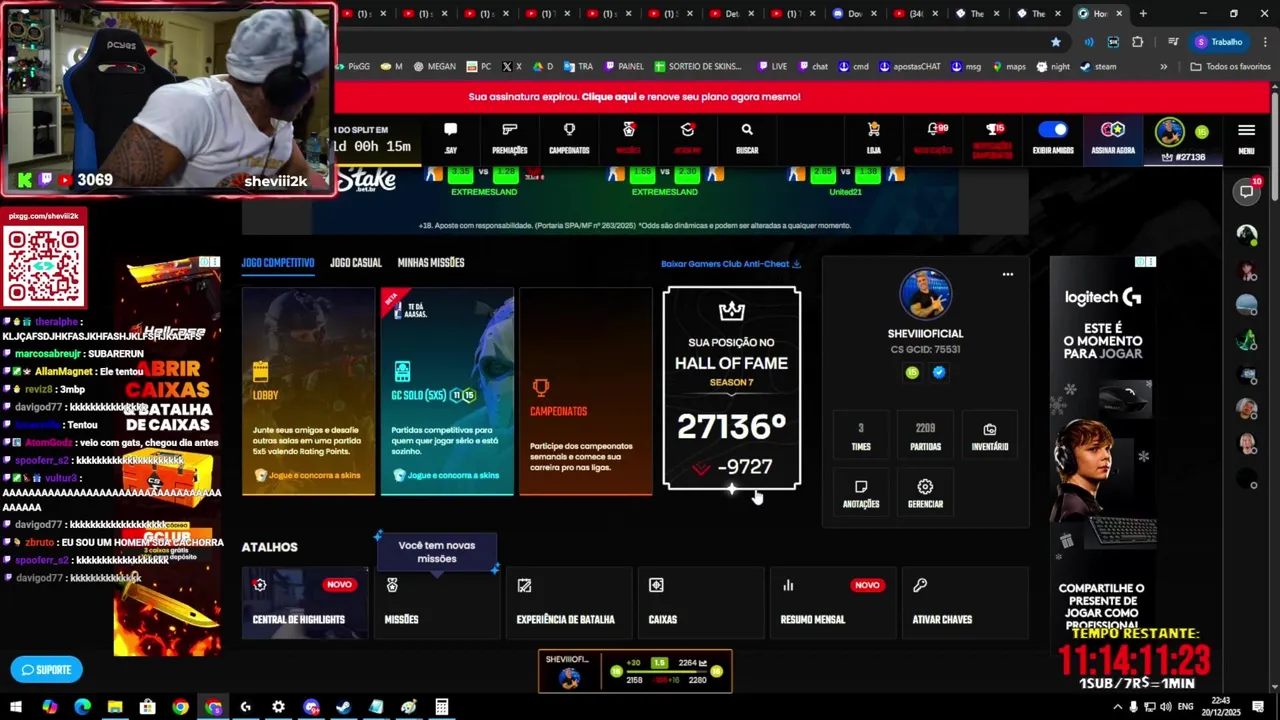Image resolution: width=1280 pixels, height=720 pixels.
Task: Open Inventário on profile card
Action: (x=989, y=437)
